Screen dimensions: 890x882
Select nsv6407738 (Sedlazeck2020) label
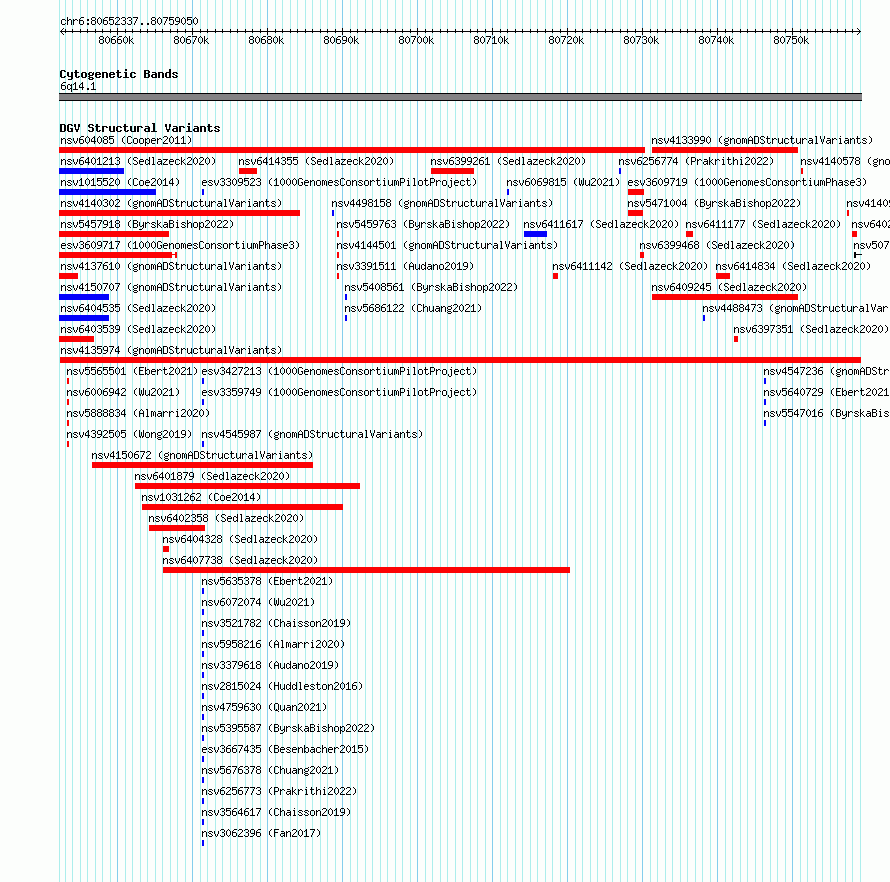(240, 560)
